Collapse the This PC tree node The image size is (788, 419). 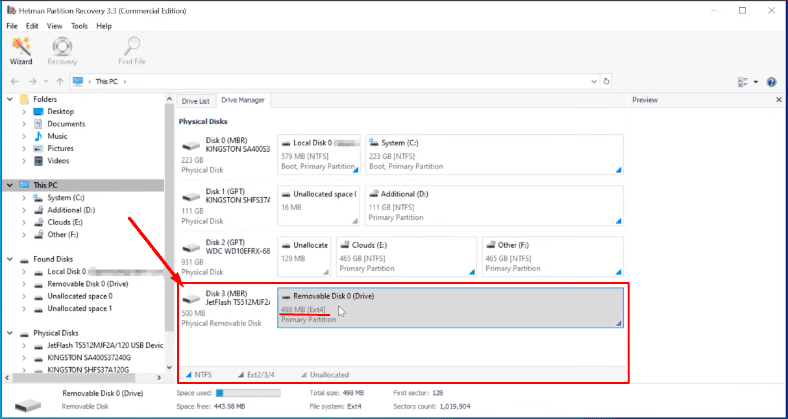10,185
